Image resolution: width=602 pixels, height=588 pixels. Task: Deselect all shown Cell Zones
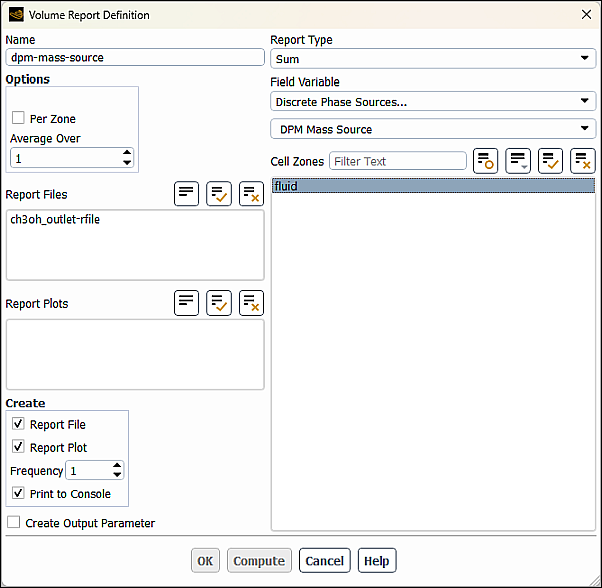coord(582,161)
